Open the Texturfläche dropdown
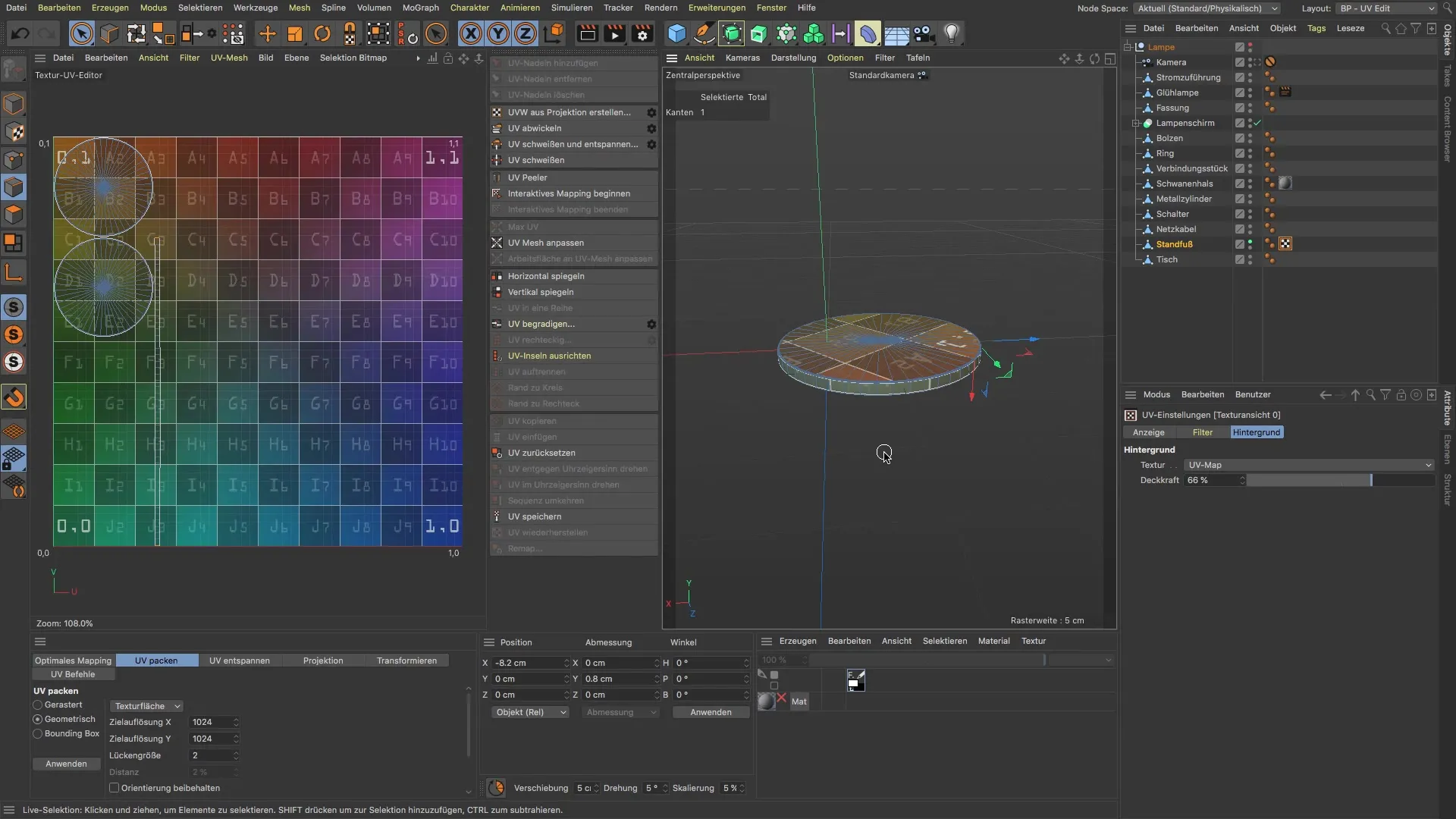Screen dimensions: 1456x819 coord(146,706)
